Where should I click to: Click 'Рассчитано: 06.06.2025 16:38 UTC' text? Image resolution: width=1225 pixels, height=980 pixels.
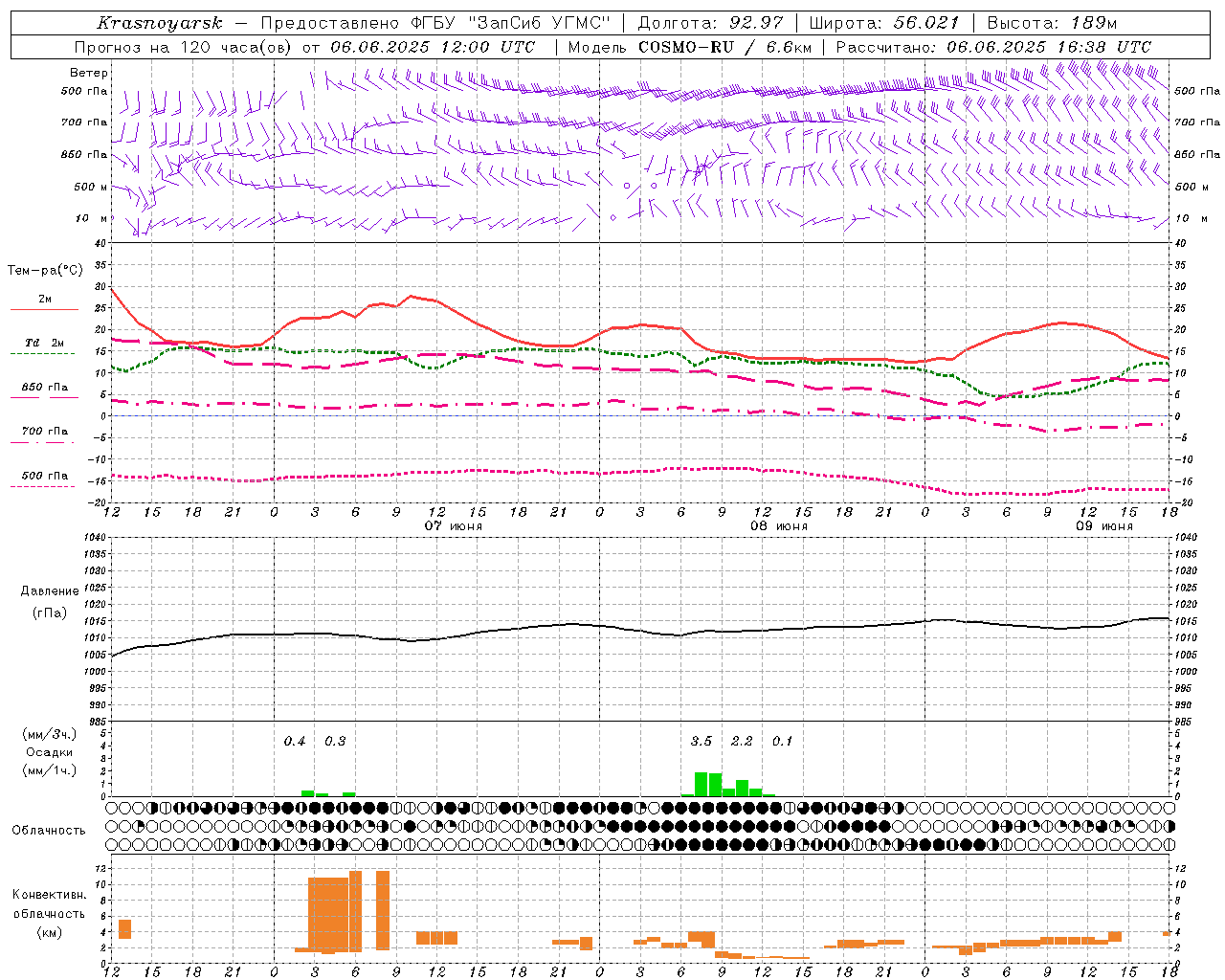click(x=993, y=47)
